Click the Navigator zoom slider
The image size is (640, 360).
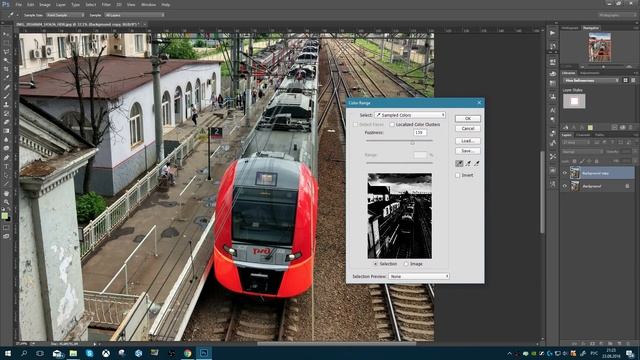point(604,66)
